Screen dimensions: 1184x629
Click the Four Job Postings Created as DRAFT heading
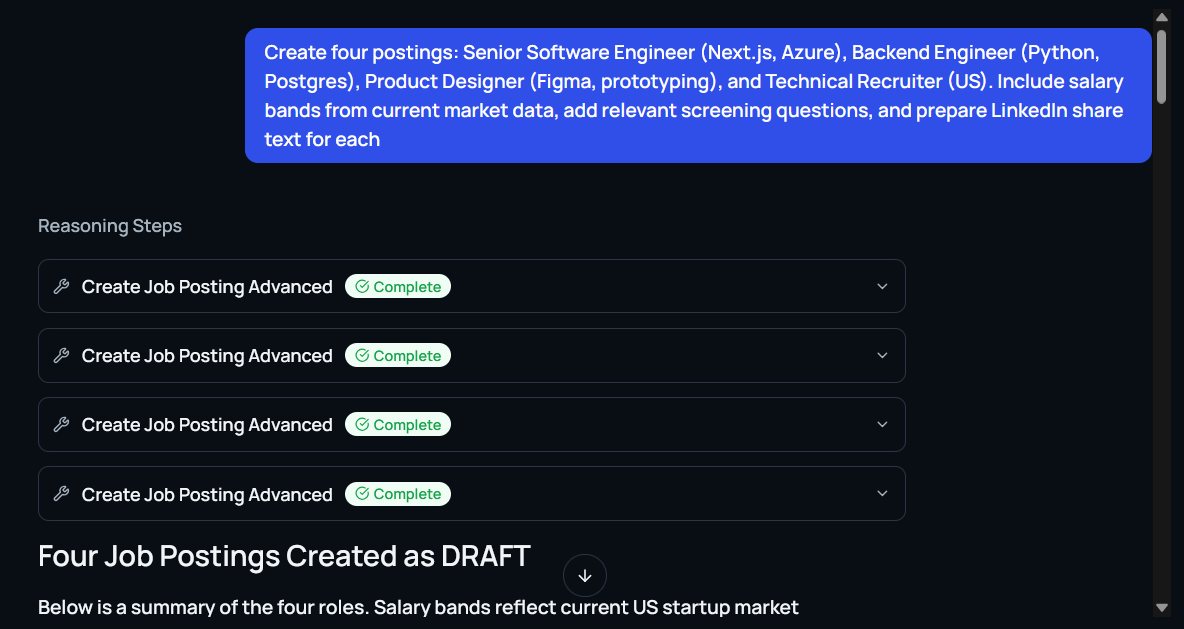pos(284,556)
